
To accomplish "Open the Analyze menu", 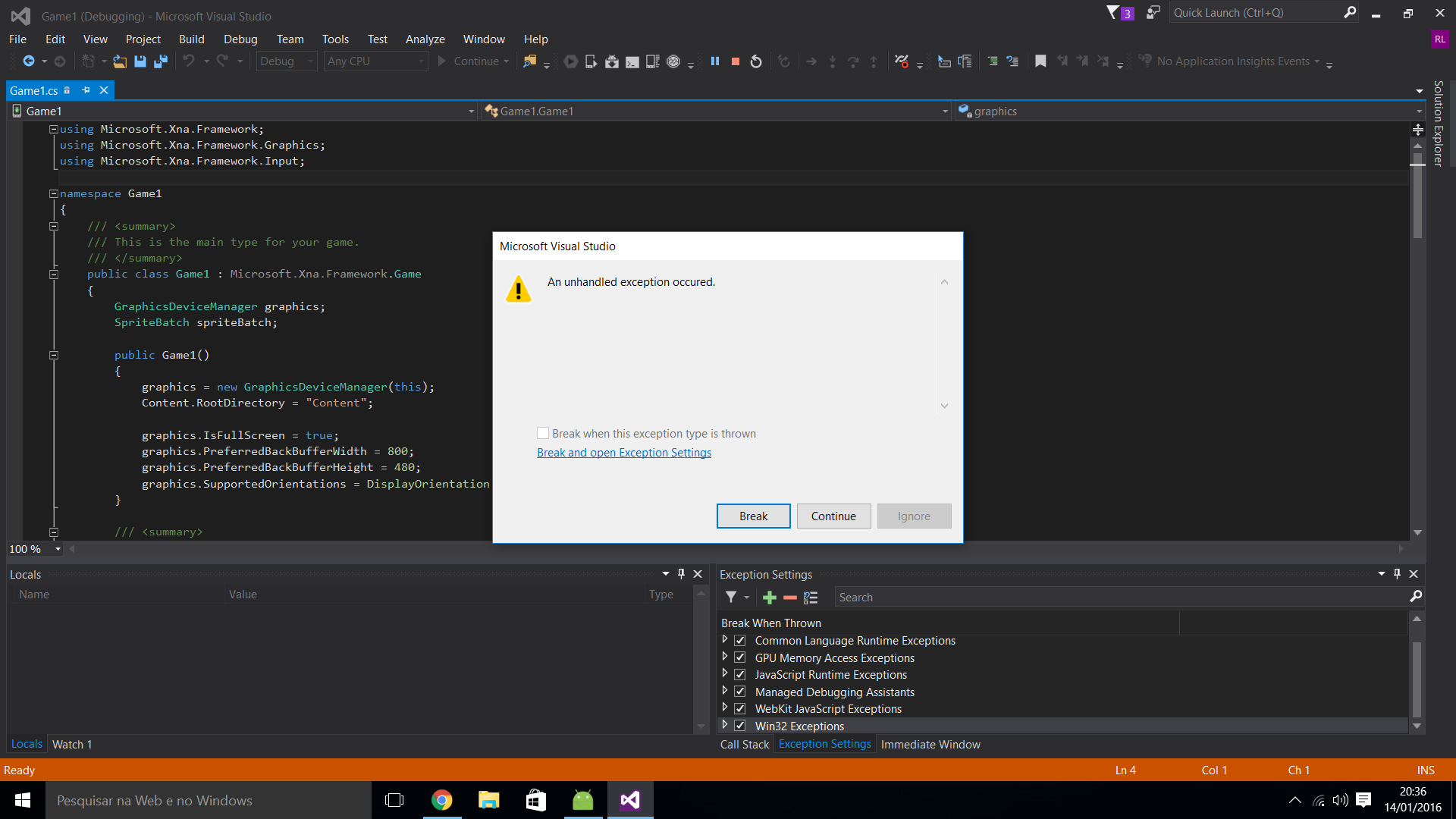I will [x=425, y=39].
